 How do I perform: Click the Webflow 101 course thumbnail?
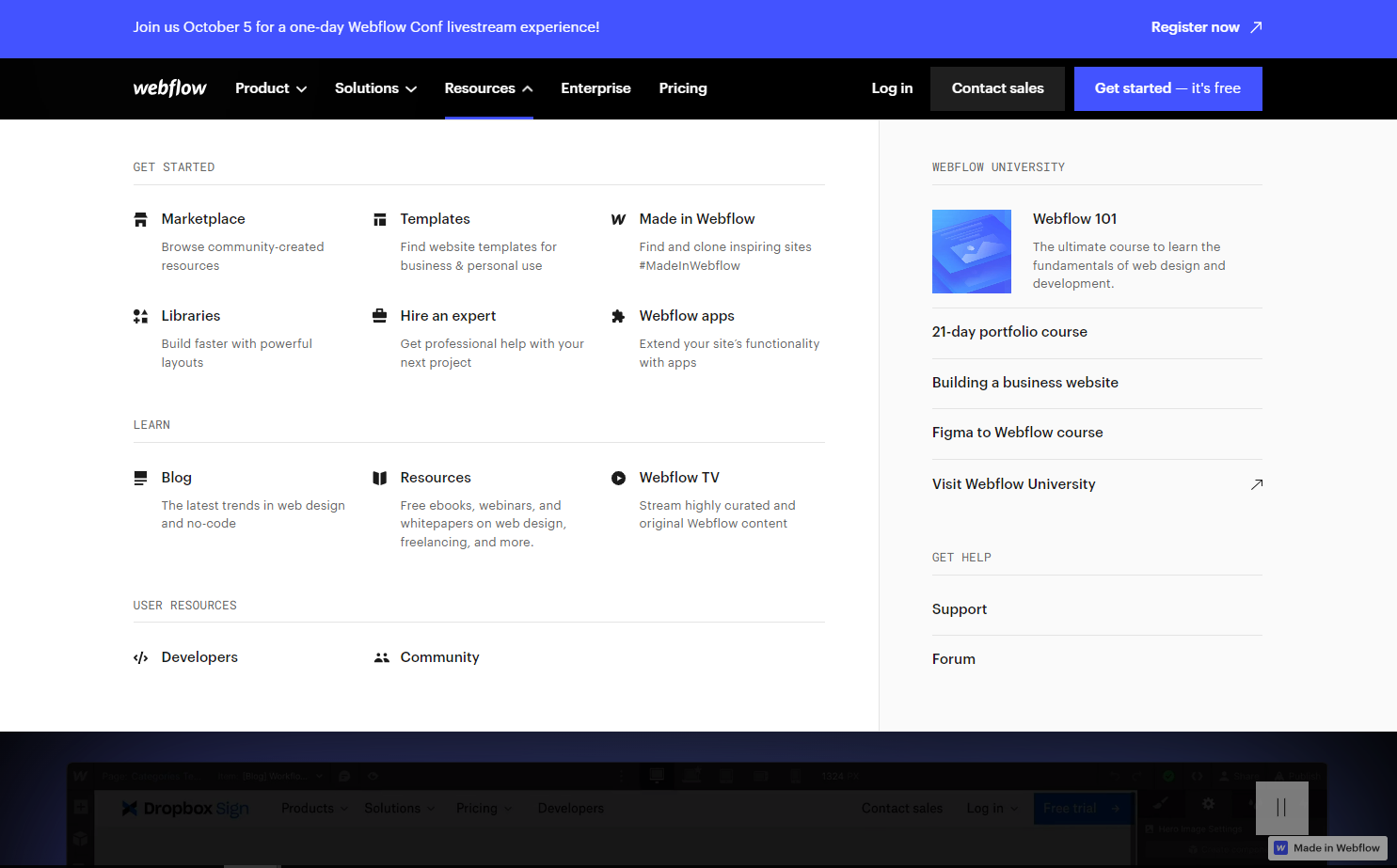click(972, 251)
